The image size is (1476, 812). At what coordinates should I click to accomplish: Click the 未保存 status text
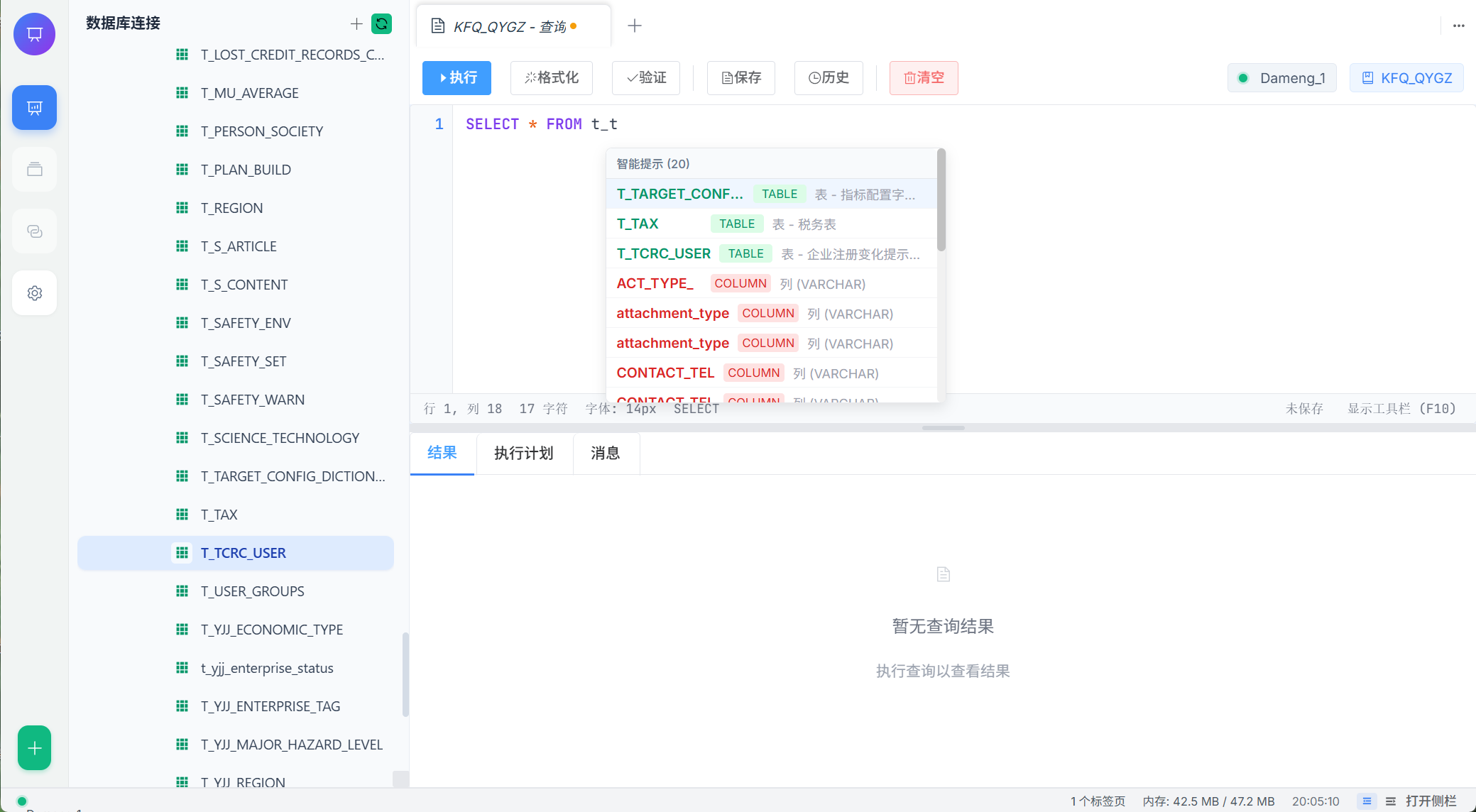[1304, 408]
